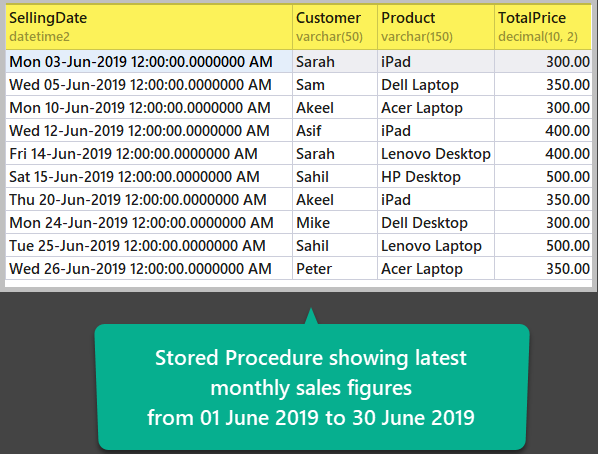
Task: Select customer 'Sahil' in the 15-Jun row
Action: click(335, 176)
